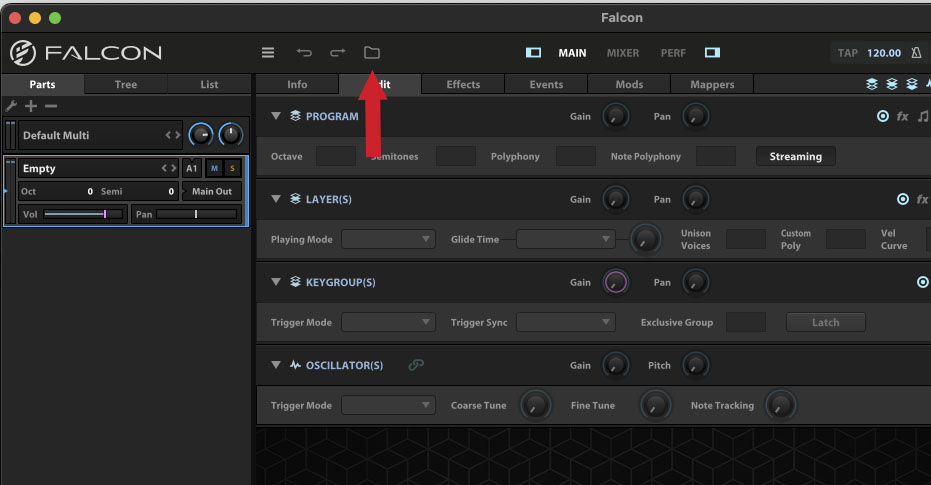This screenshot has height=485, width=931.
Task: Open the Mappers tab
Action: pyautogui.click(x=712, y=84)
